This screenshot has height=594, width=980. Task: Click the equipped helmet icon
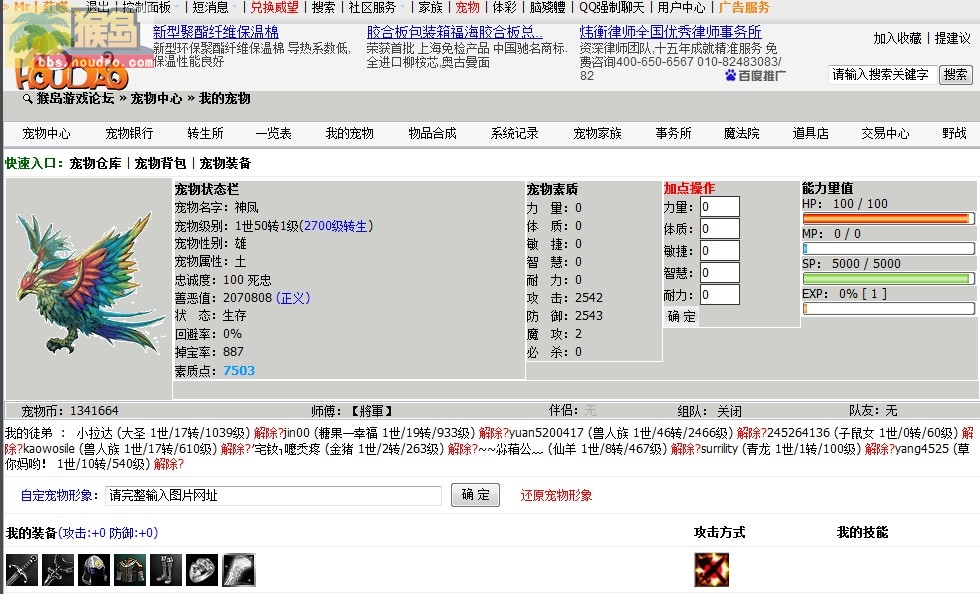click(94, 570)
